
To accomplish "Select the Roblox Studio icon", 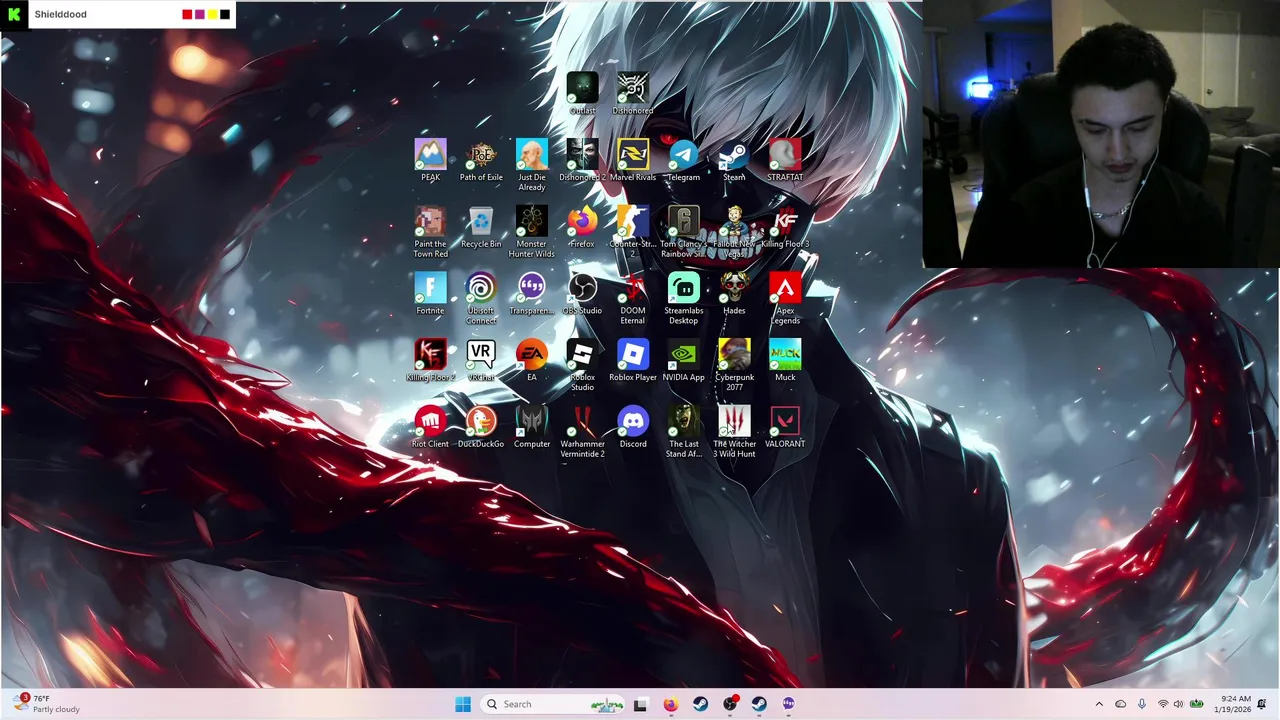I will (x=582, y=365).
